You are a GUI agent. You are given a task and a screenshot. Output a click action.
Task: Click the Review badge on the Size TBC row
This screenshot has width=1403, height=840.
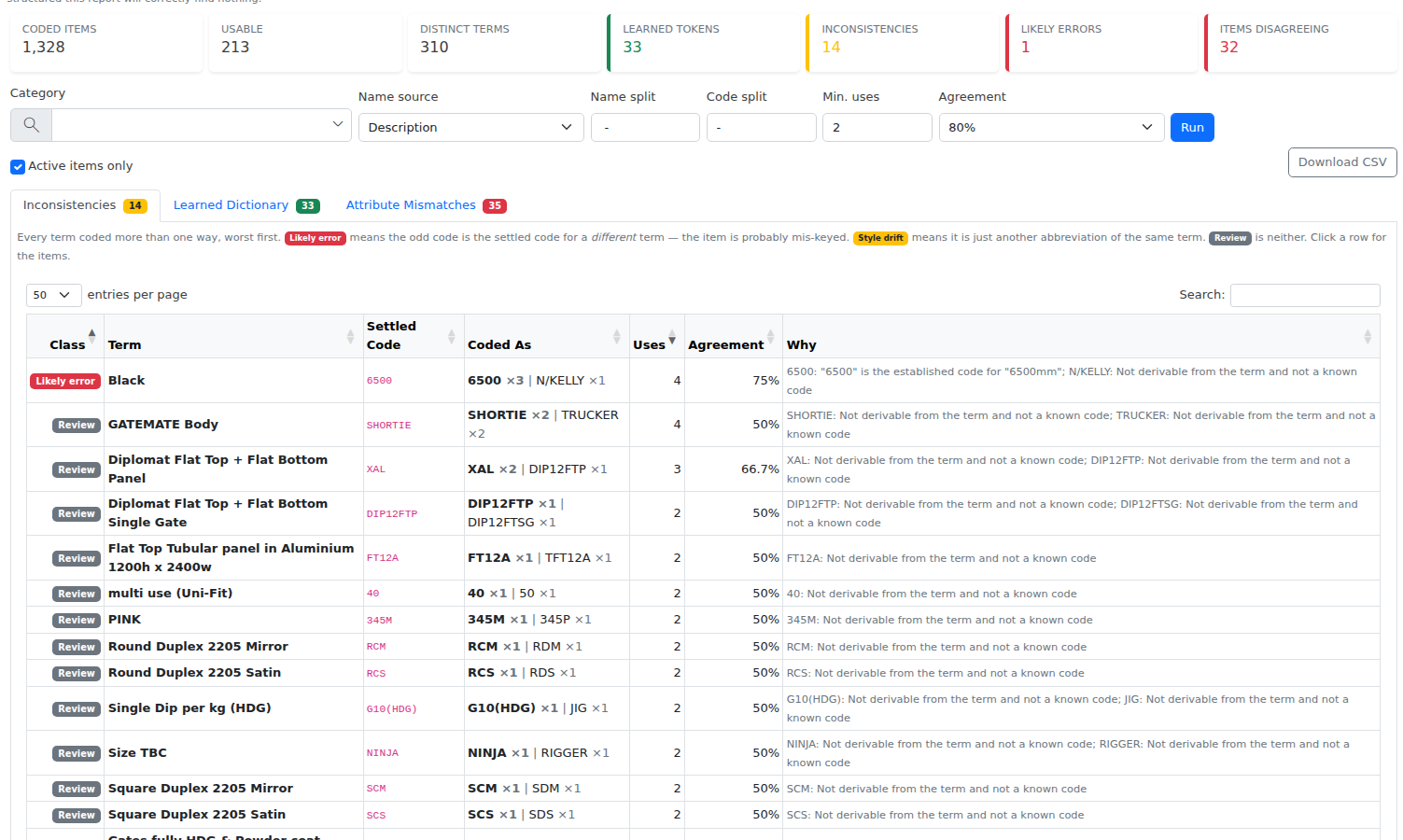coord(77,753)
